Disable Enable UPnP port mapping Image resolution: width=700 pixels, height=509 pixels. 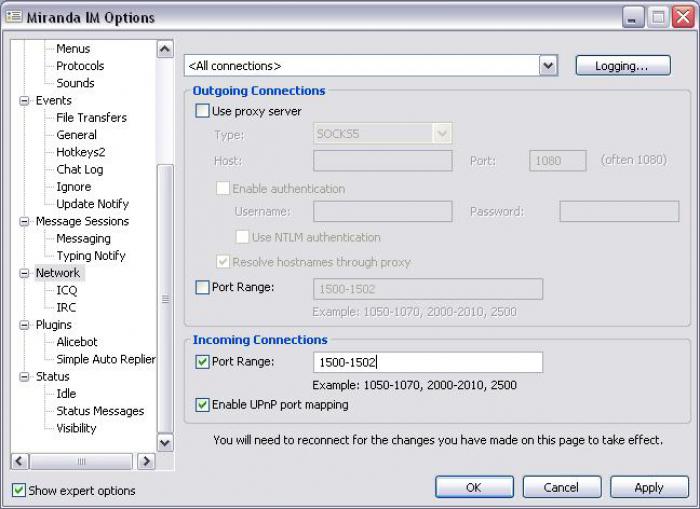(x=202, y=405)
